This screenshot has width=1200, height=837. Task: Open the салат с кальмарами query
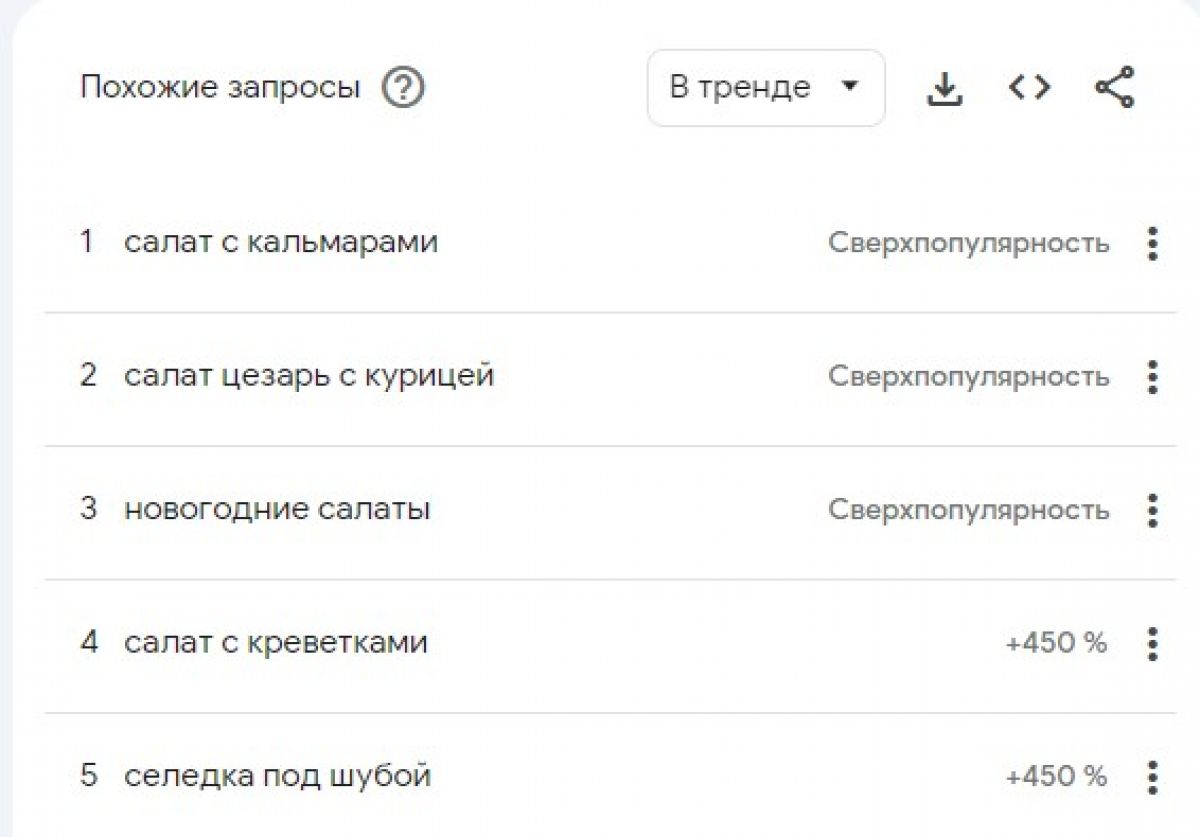coord(281,242)
